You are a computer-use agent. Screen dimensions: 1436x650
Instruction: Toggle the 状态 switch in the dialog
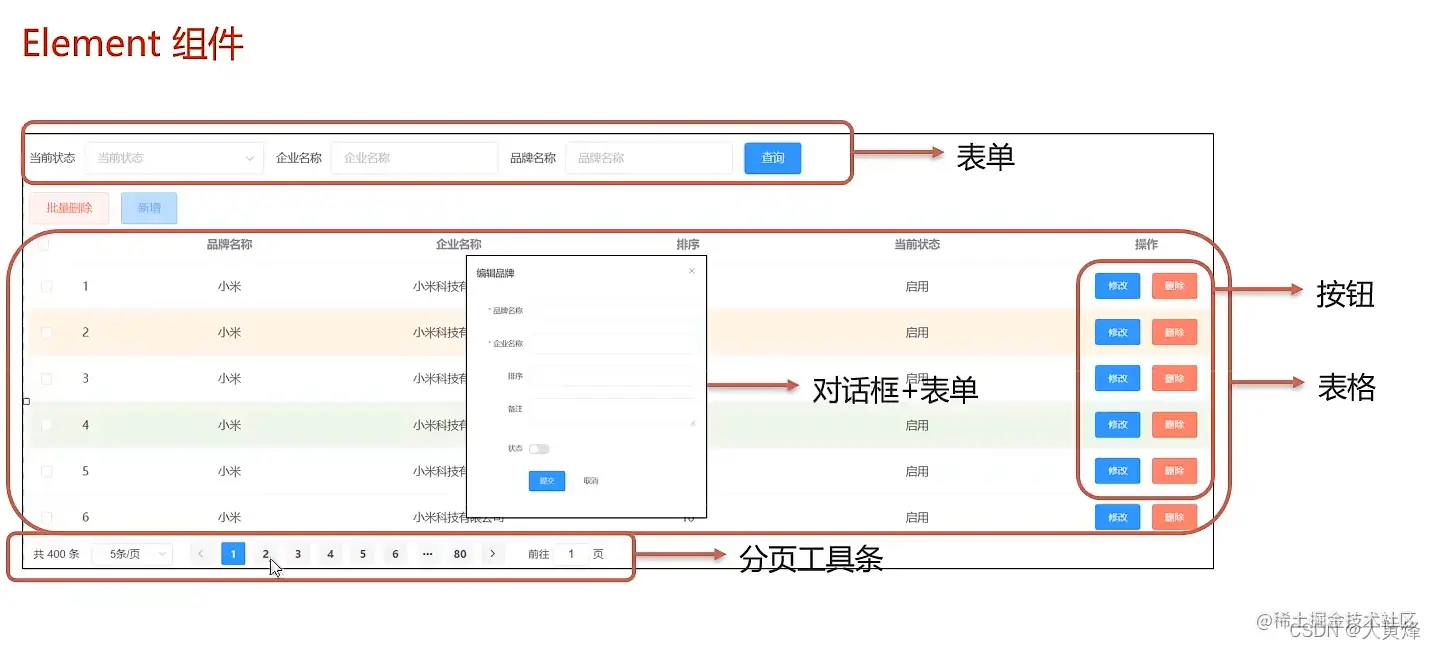(x=538, y=448)
